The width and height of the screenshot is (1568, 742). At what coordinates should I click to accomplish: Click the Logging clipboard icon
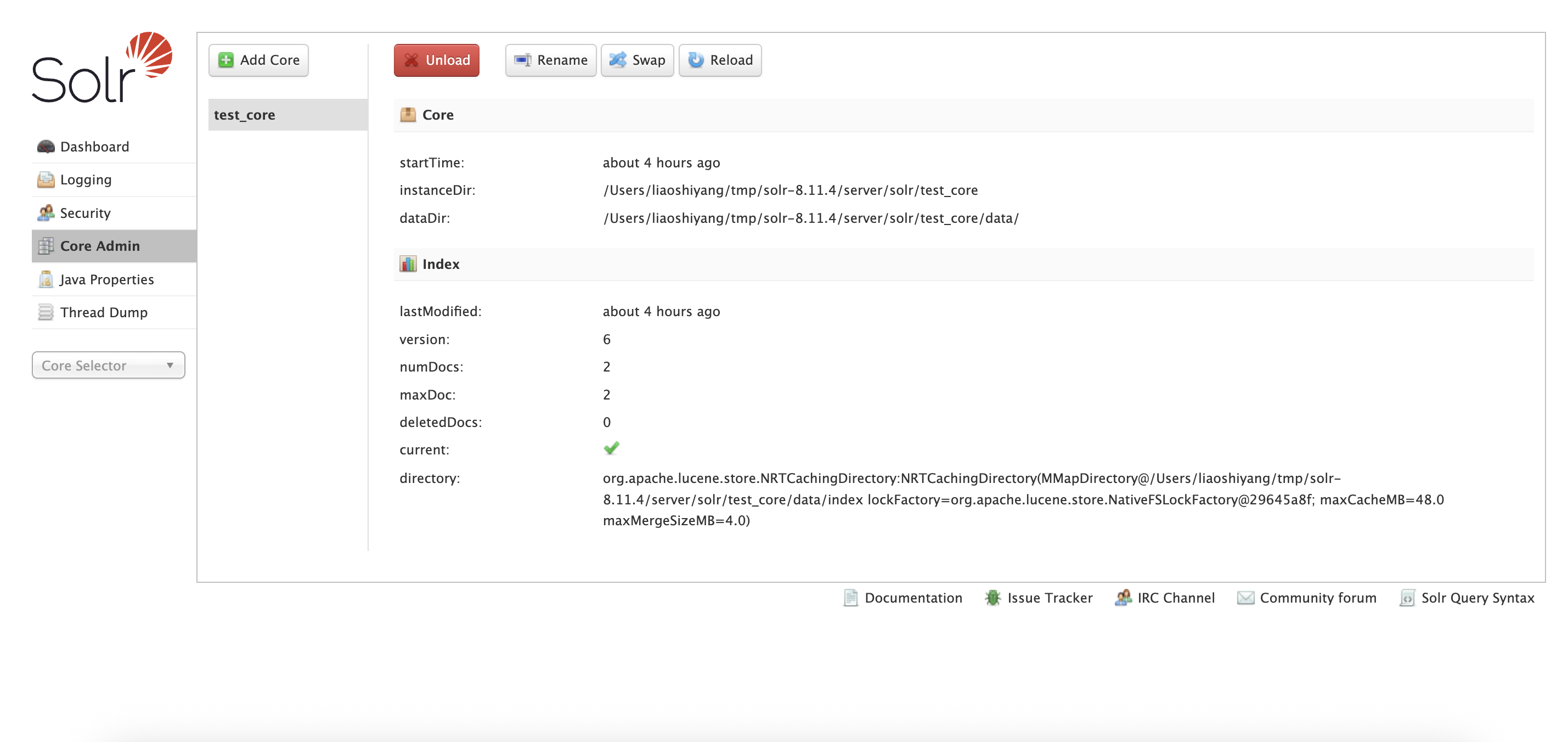click(46, 179)
